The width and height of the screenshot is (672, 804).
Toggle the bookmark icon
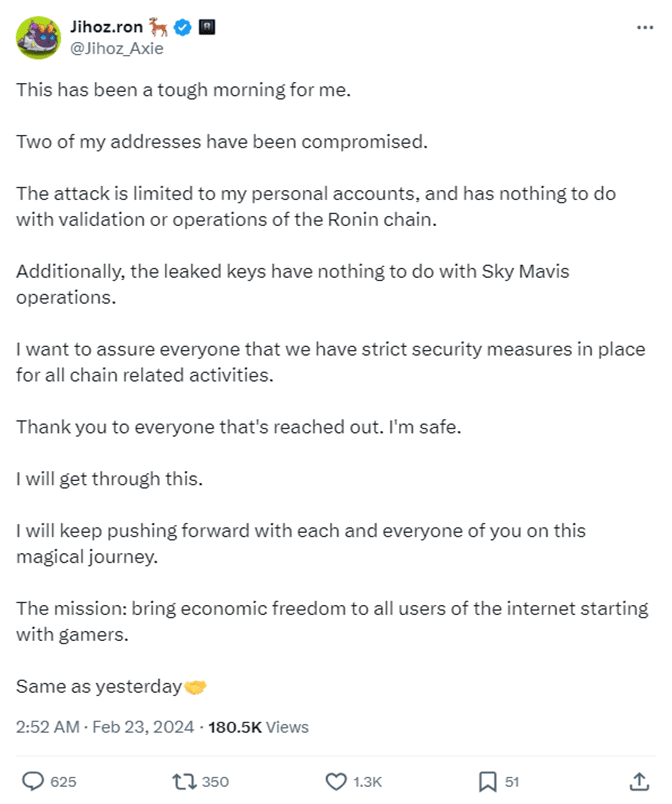click(487, 781)
